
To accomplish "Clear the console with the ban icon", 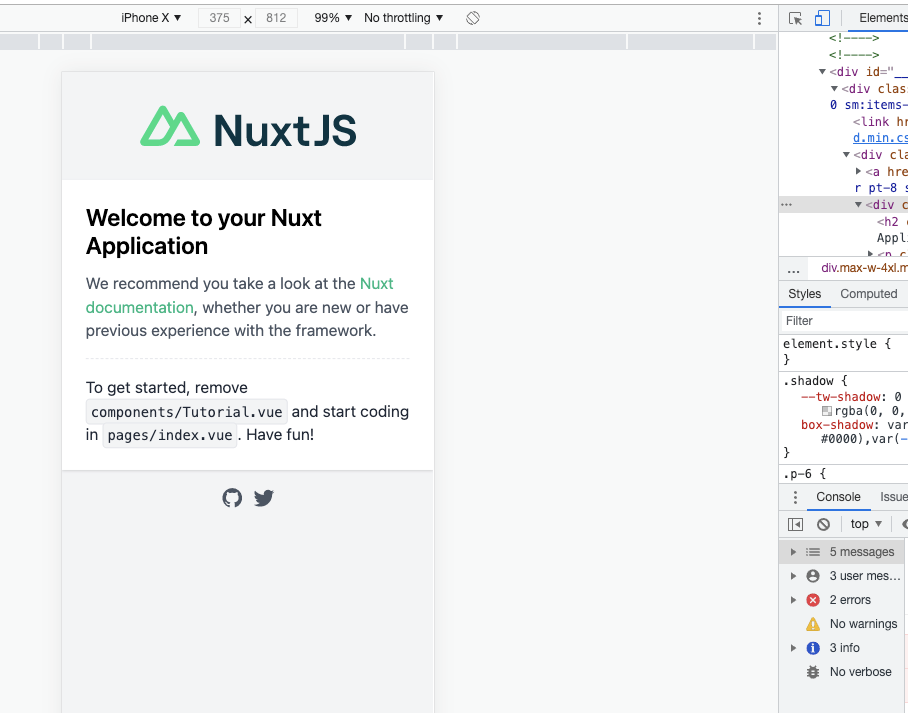I will point(823,524).
